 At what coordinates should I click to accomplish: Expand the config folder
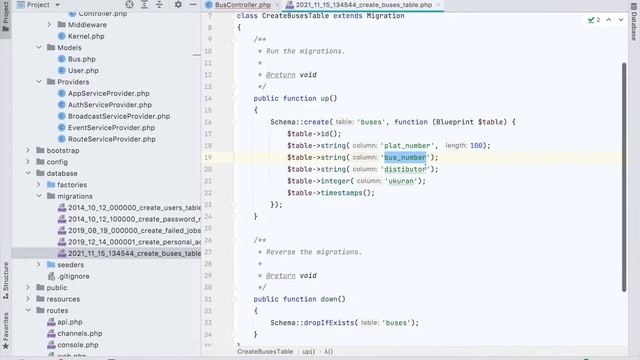pos(28,162)
